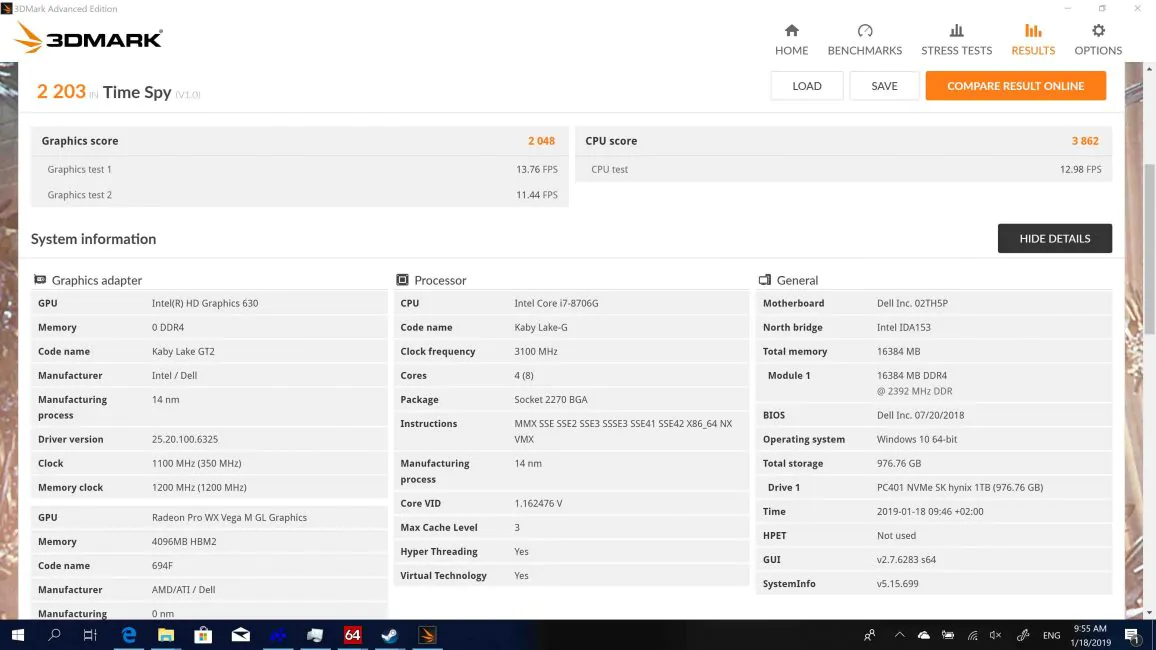Viewport: 1156px width, 650px height.
Task: Click the 3DMark taskbar icon
Action: click(x=427, y=635)
